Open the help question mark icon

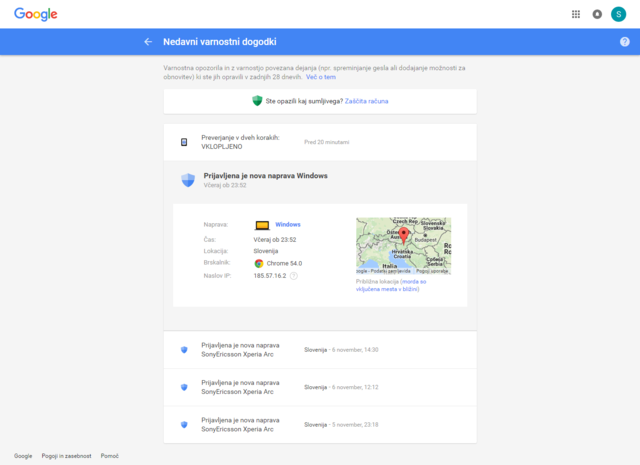624,42
